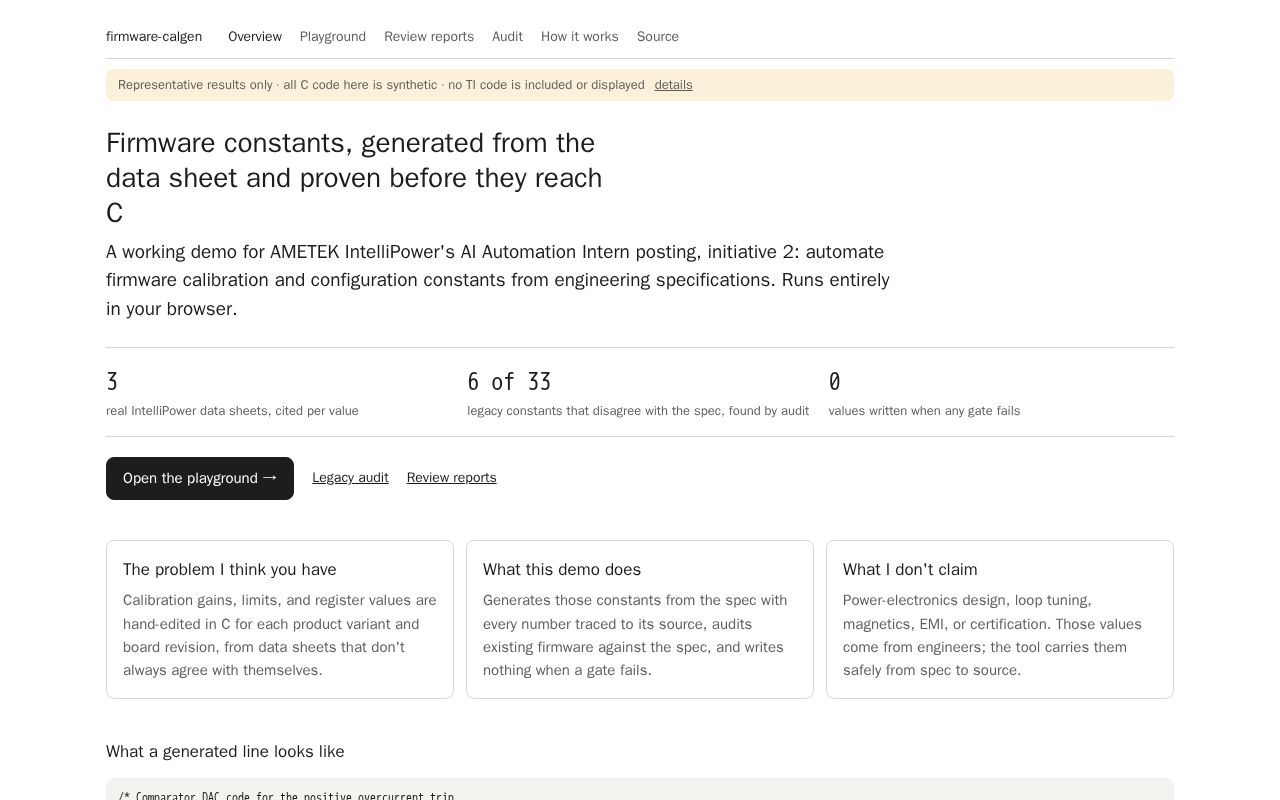Click 'values written when any gate fails' caption
The height and width of the screenshot is (800, 1280).
pos(924,411)
